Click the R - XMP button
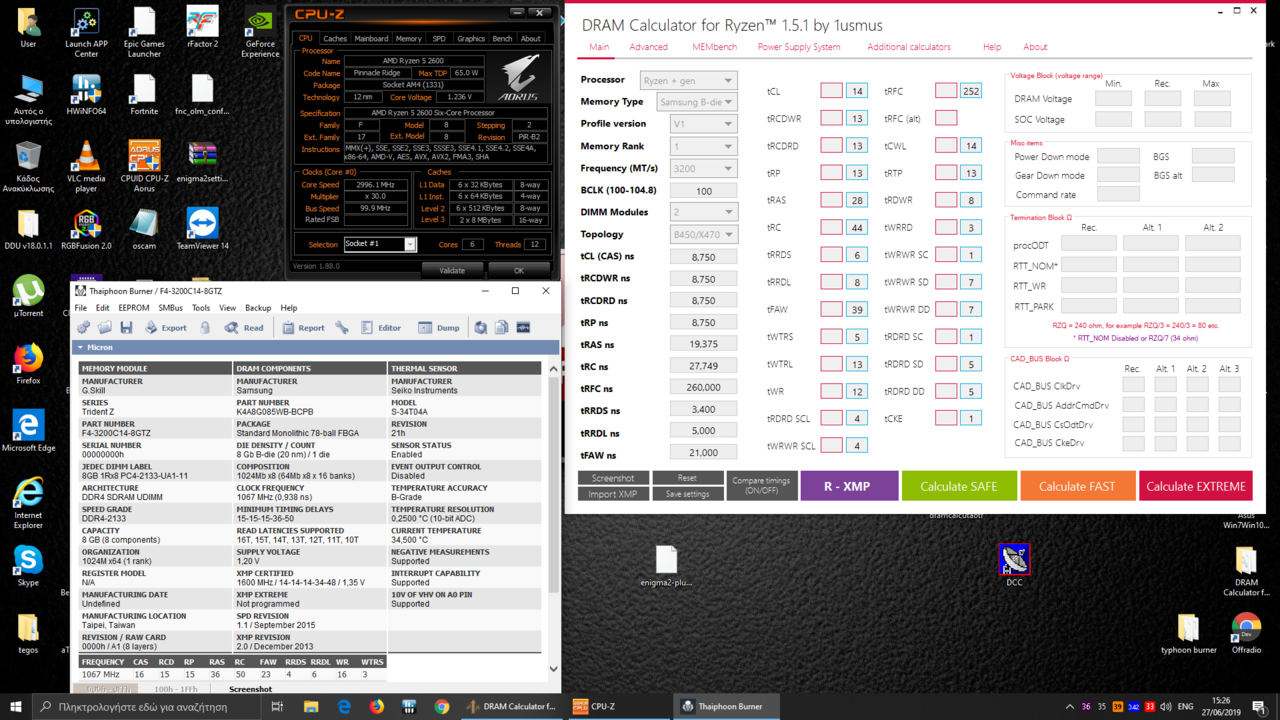This screenshot has height=720, width=1280. coord(847,486)
